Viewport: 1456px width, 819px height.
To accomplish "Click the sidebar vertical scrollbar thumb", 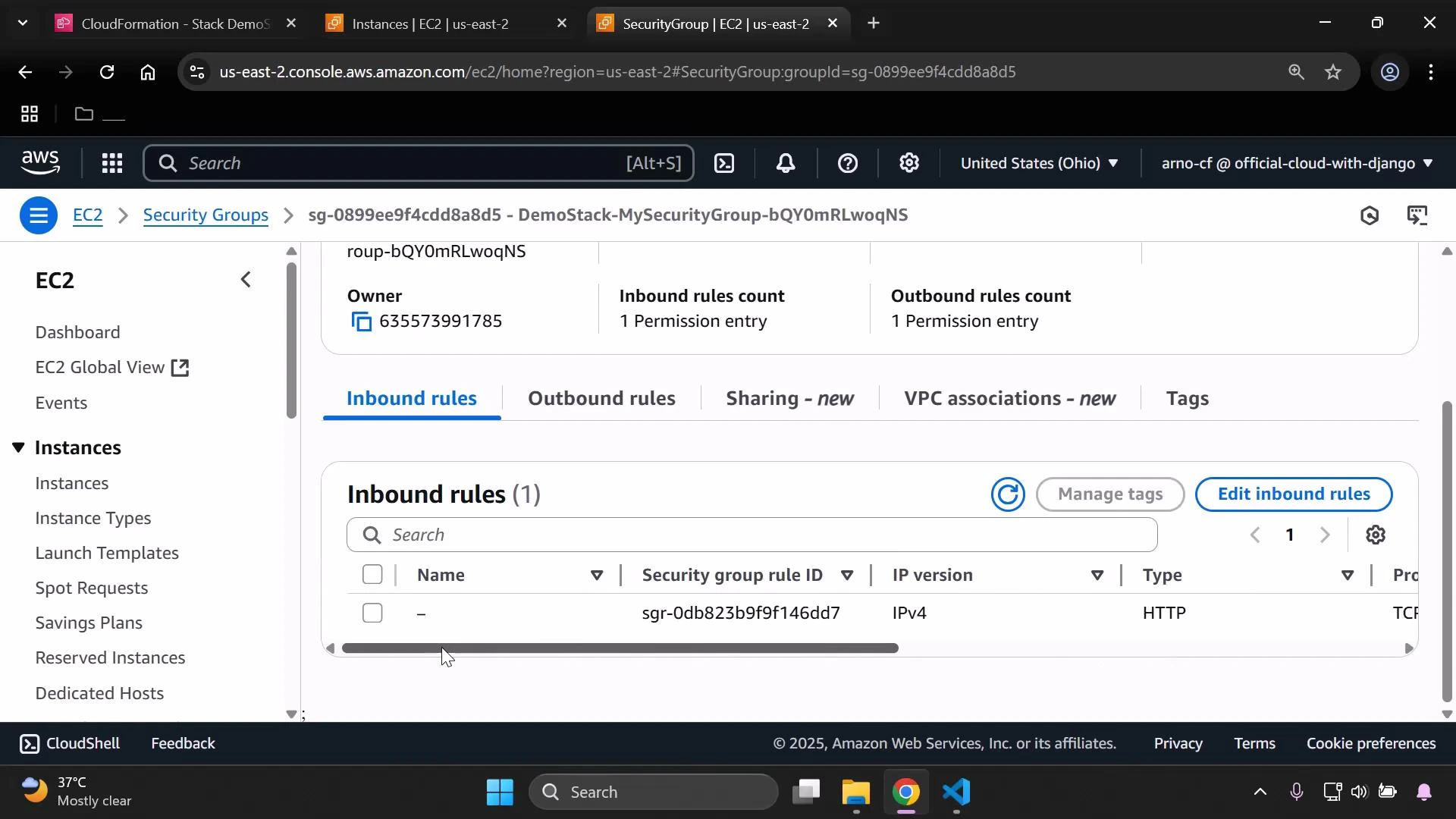I will click(x=291, y=340).
